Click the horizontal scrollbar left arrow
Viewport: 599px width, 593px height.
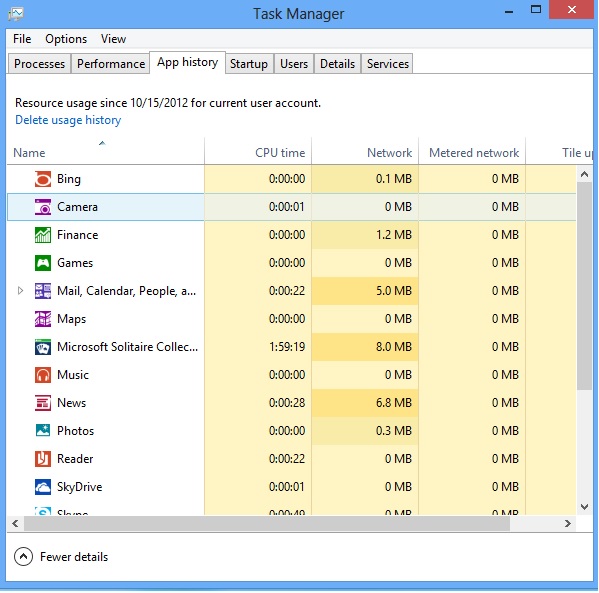point(15,523)
